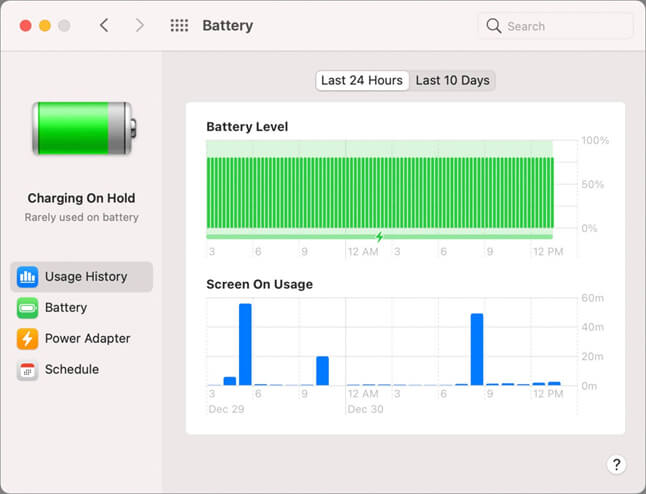
Task: Click the yellow minimize window button
Action: (44, 26)
